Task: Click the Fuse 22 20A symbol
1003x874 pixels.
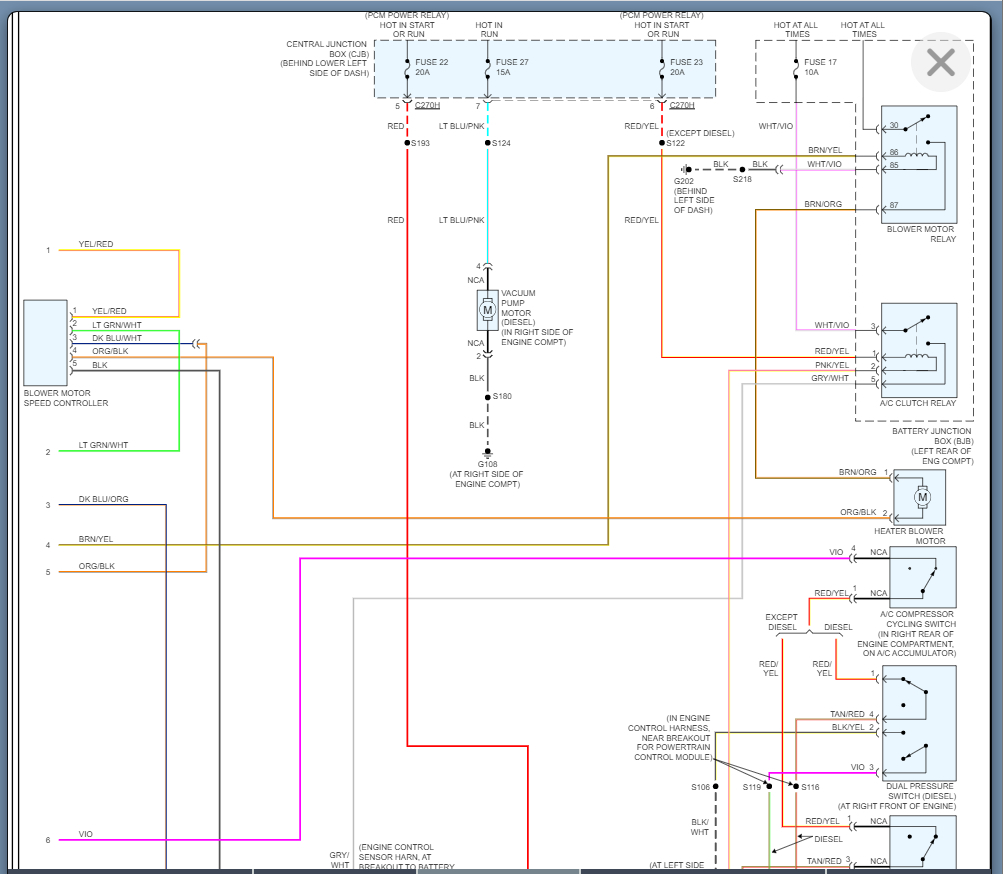Action: click(x=408, y=69)
